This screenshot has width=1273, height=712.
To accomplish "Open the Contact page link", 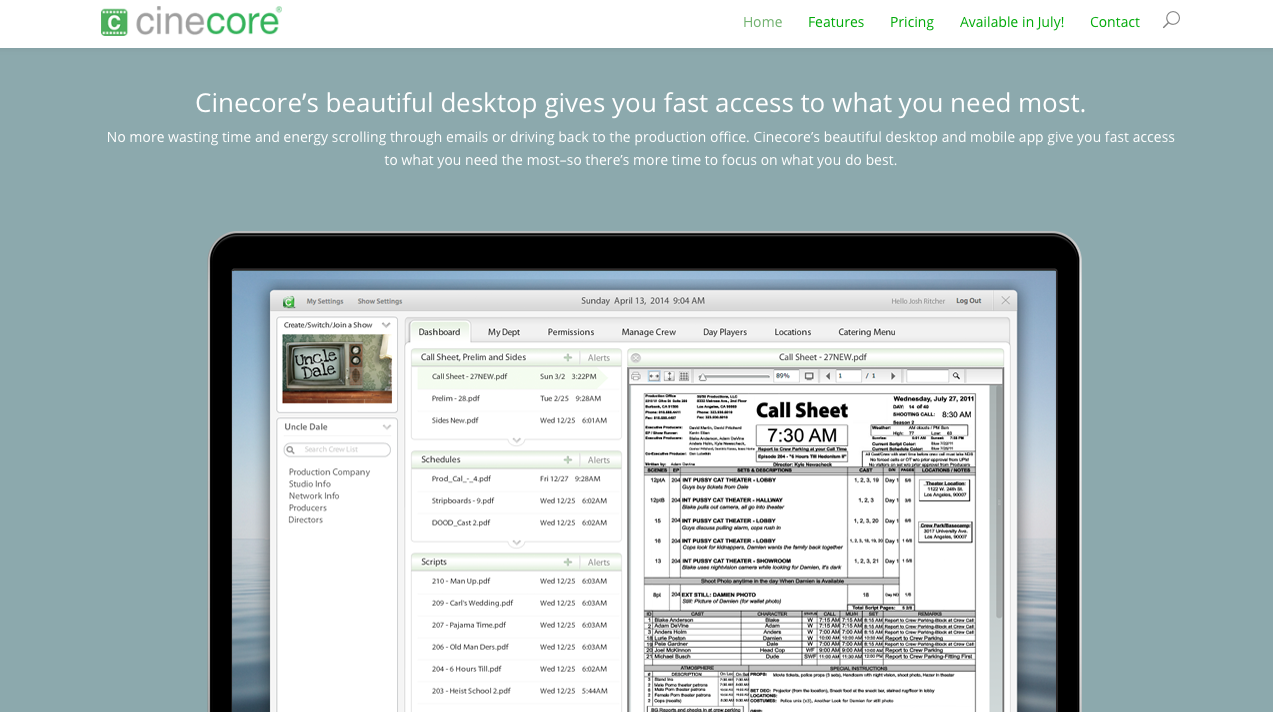I will 1115,22.
